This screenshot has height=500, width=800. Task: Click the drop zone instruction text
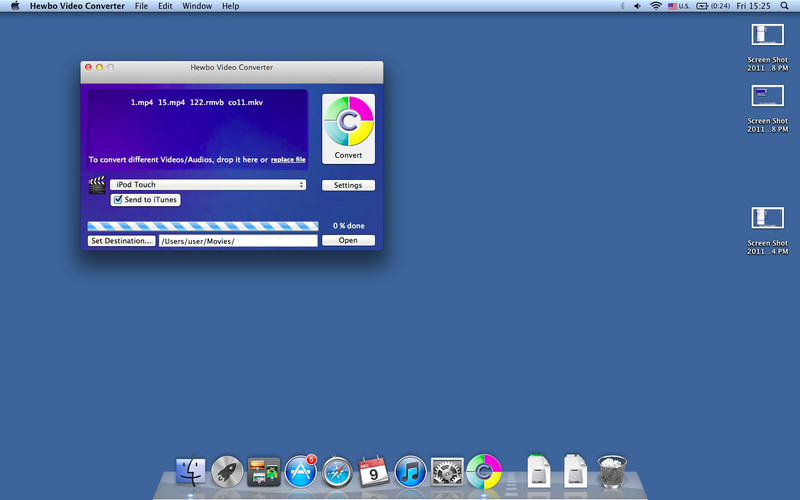pos(178,160)
